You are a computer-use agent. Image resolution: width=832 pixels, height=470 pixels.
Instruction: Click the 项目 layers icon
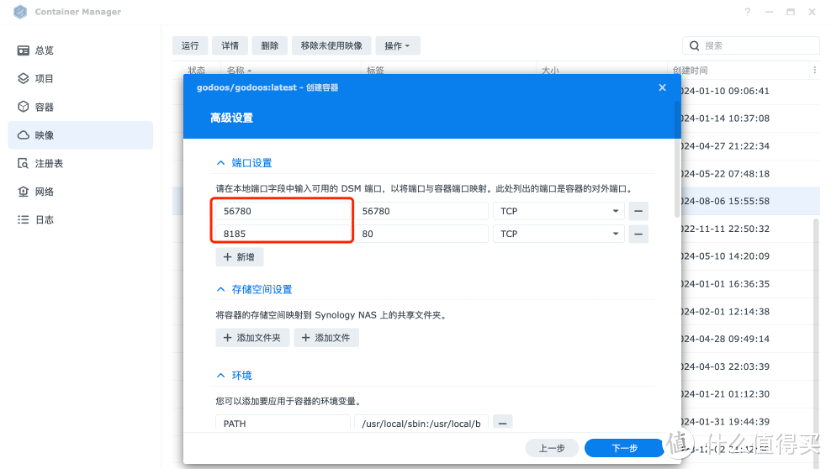pos(23,79)
